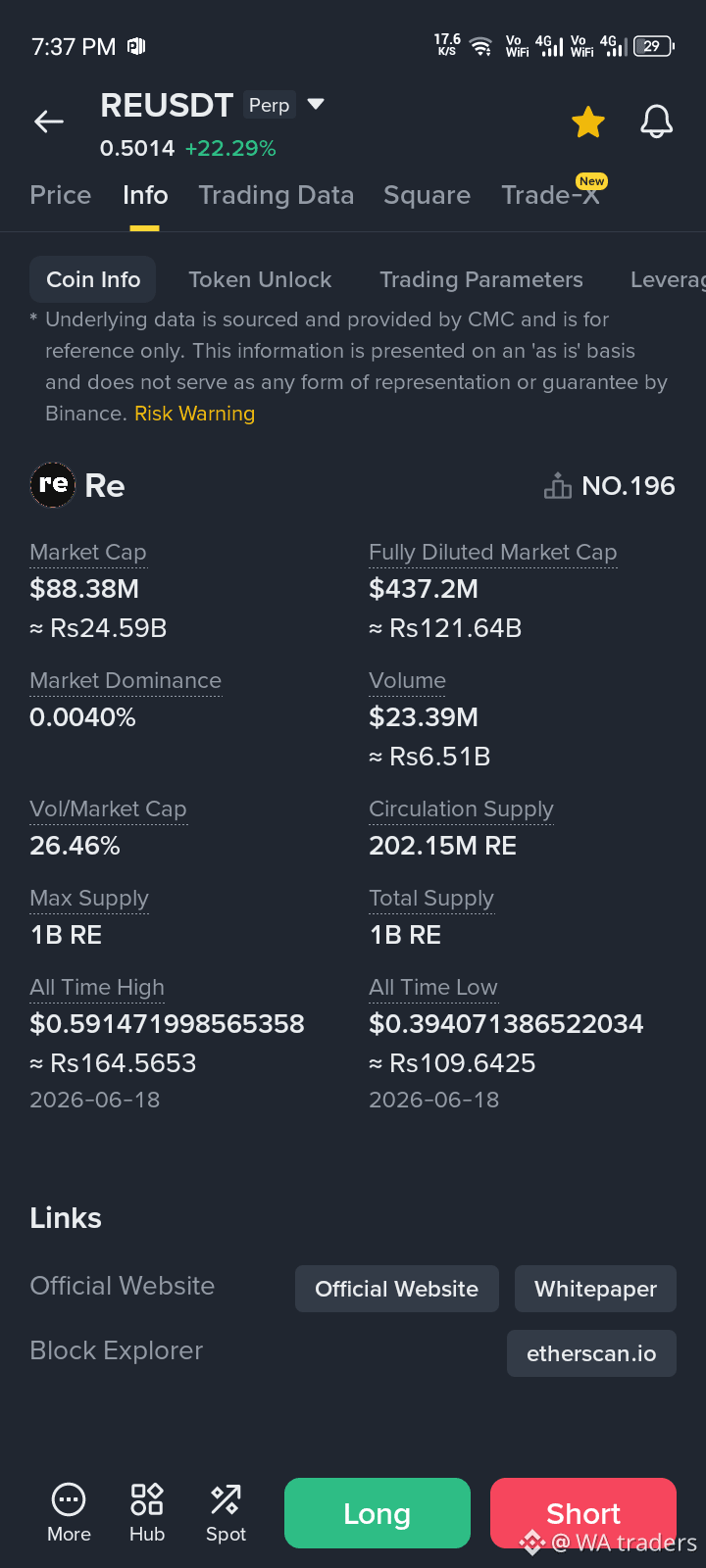Select the Token Unlock sub-tab
Viewport: 706px width, 1568px height.
pyautogui.click(x=260, y=279)
